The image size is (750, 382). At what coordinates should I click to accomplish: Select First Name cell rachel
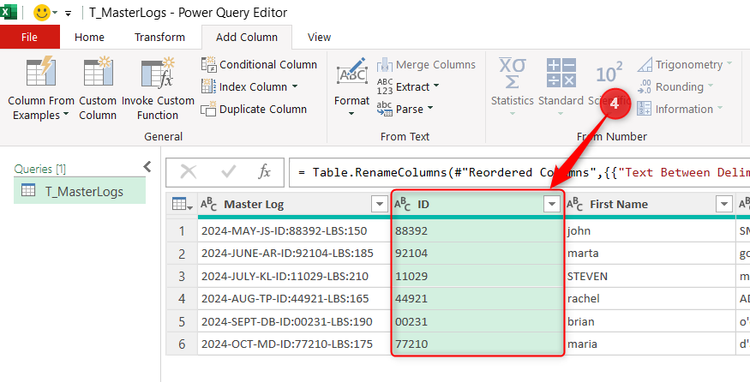[x=650, y=299]
